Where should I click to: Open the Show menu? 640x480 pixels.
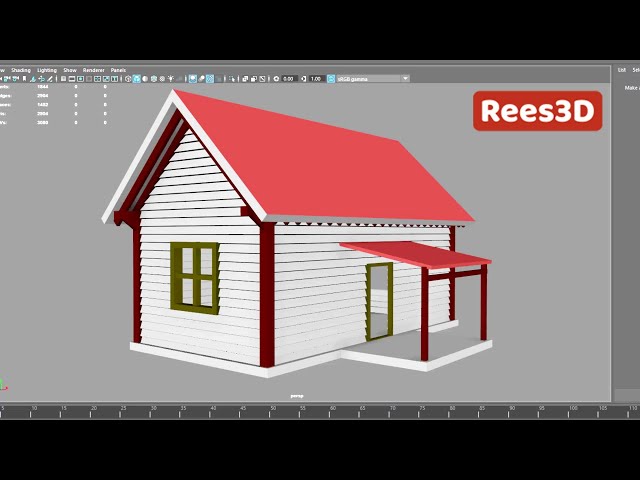(x=70, y=70)
